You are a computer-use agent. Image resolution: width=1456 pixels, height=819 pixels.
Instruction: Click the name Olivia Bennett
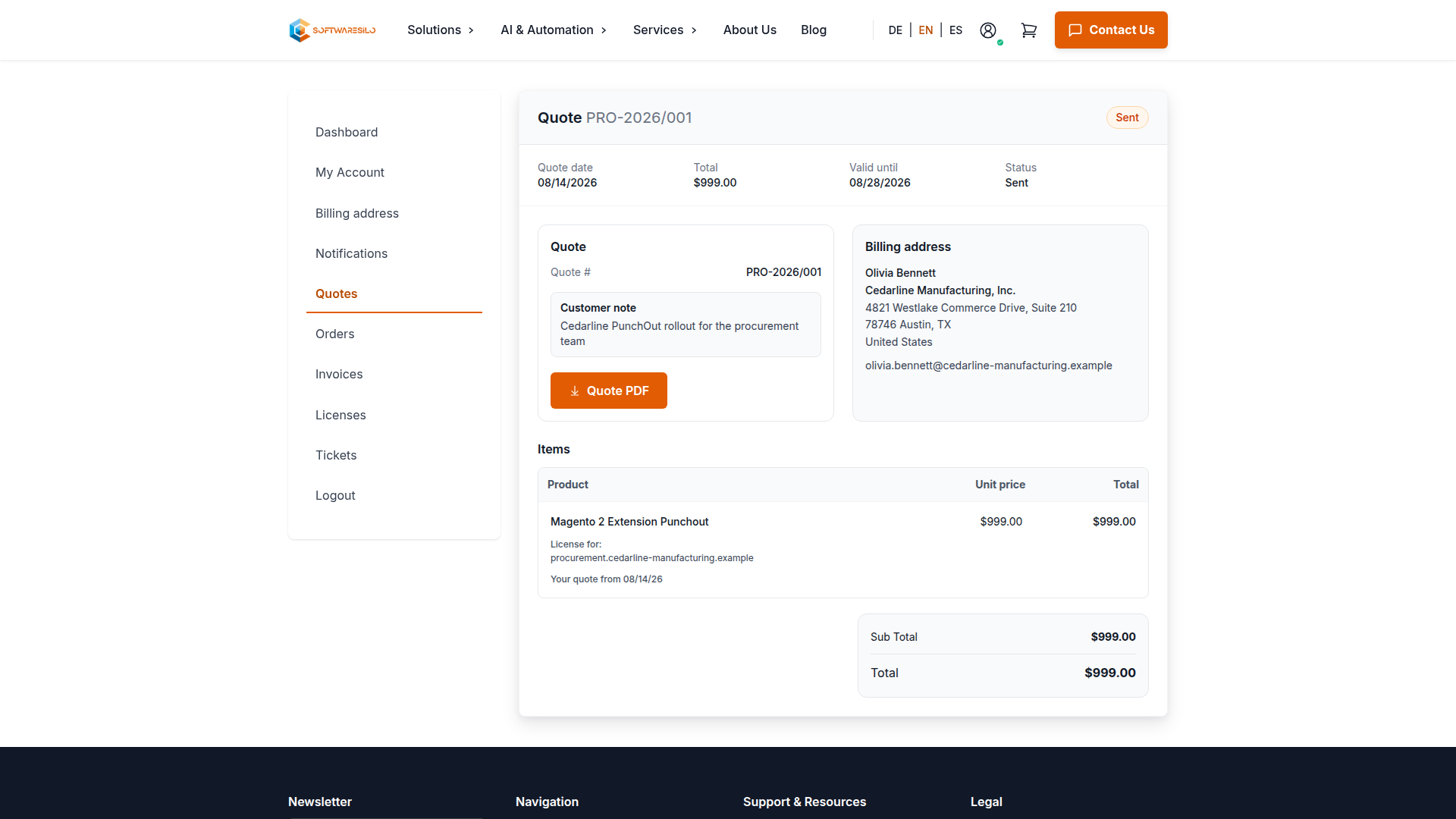click(x=900, y=273)
